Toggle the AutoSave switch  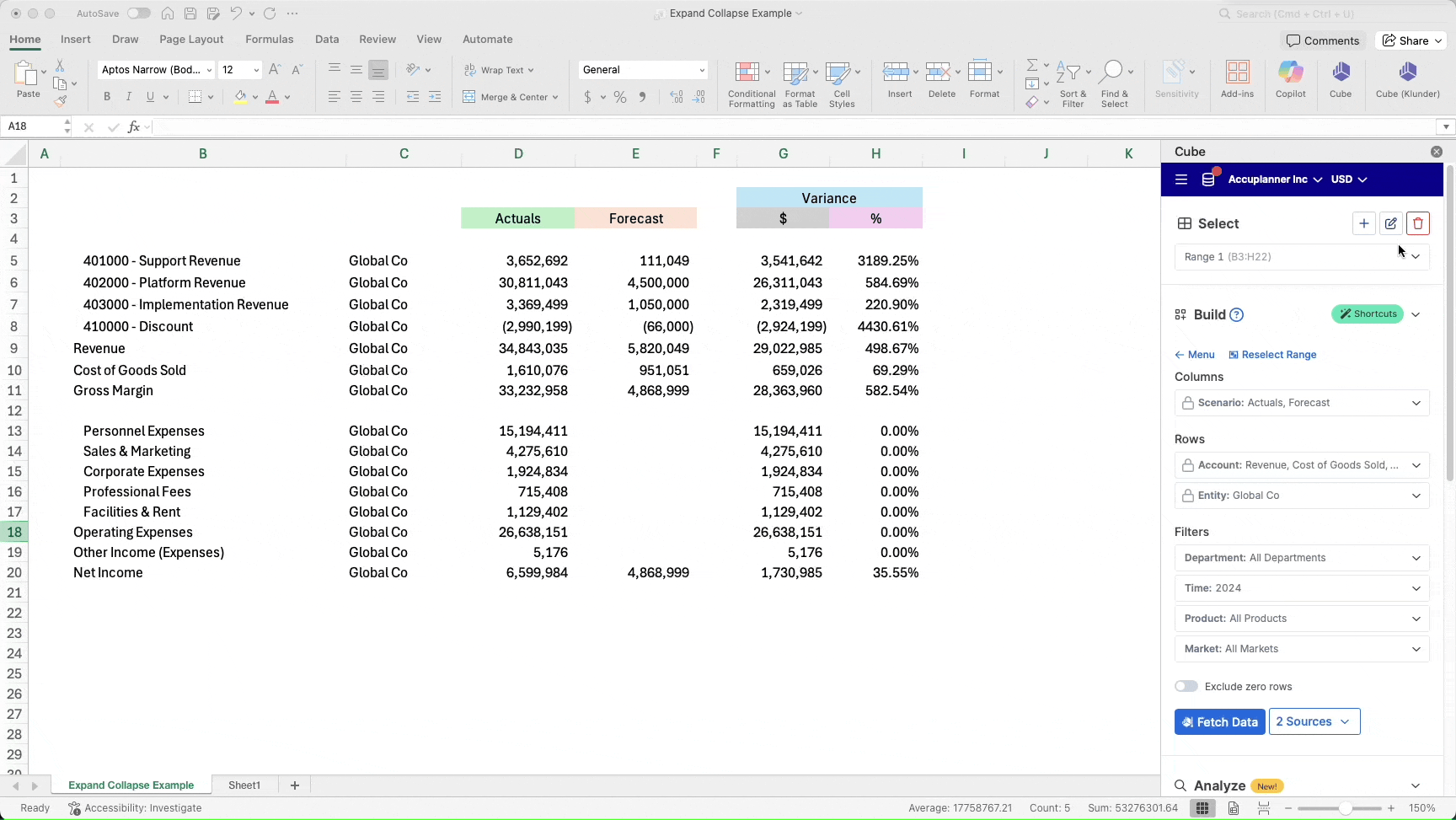pos(138,13)
